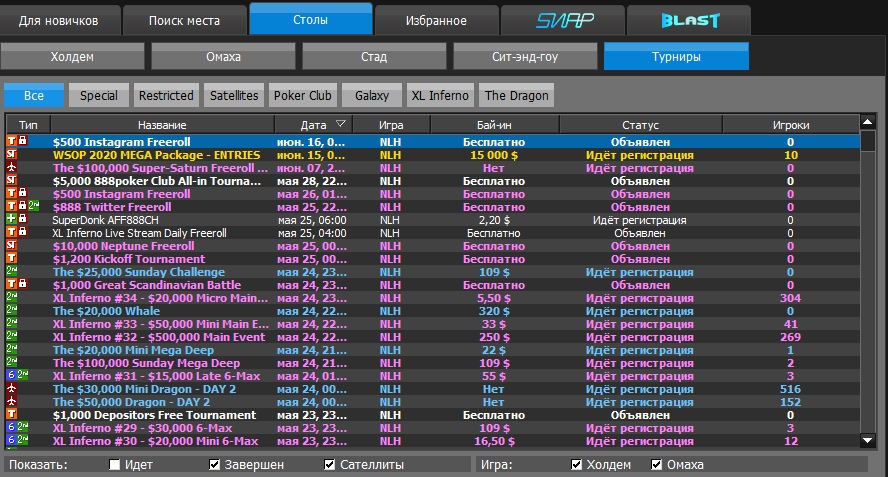Click the ST icon in the WSOP 2020 MEGA Package row
Image resolution: width=888 pixels, height=477 pixels.
click(x=11, y=155)
